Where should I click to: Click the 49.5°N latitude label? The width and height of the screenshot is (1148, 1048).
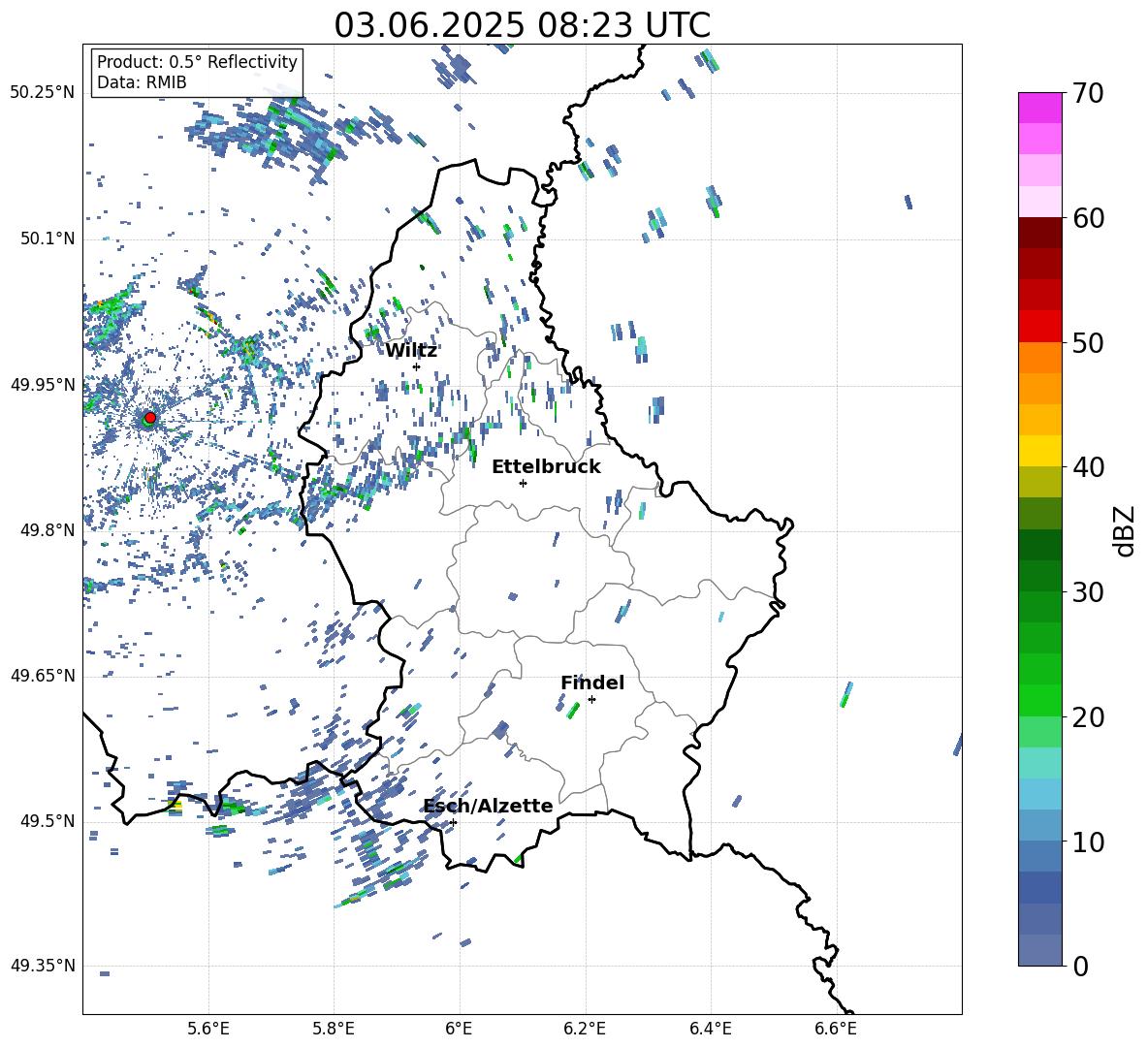coord(47,820)
